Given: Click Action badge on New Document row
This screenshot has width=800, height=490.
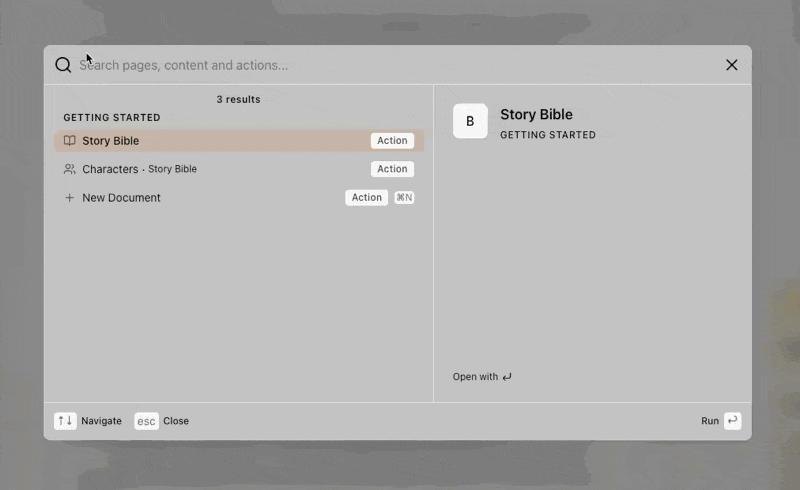Looking at the screenshot, I should tap(366, 198).
